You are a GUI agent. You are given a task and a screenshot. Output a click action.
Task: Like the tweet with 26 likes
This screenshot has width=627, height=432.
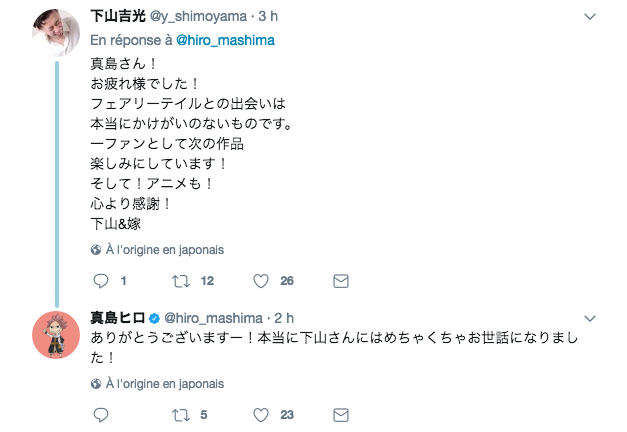pos(260,281)
